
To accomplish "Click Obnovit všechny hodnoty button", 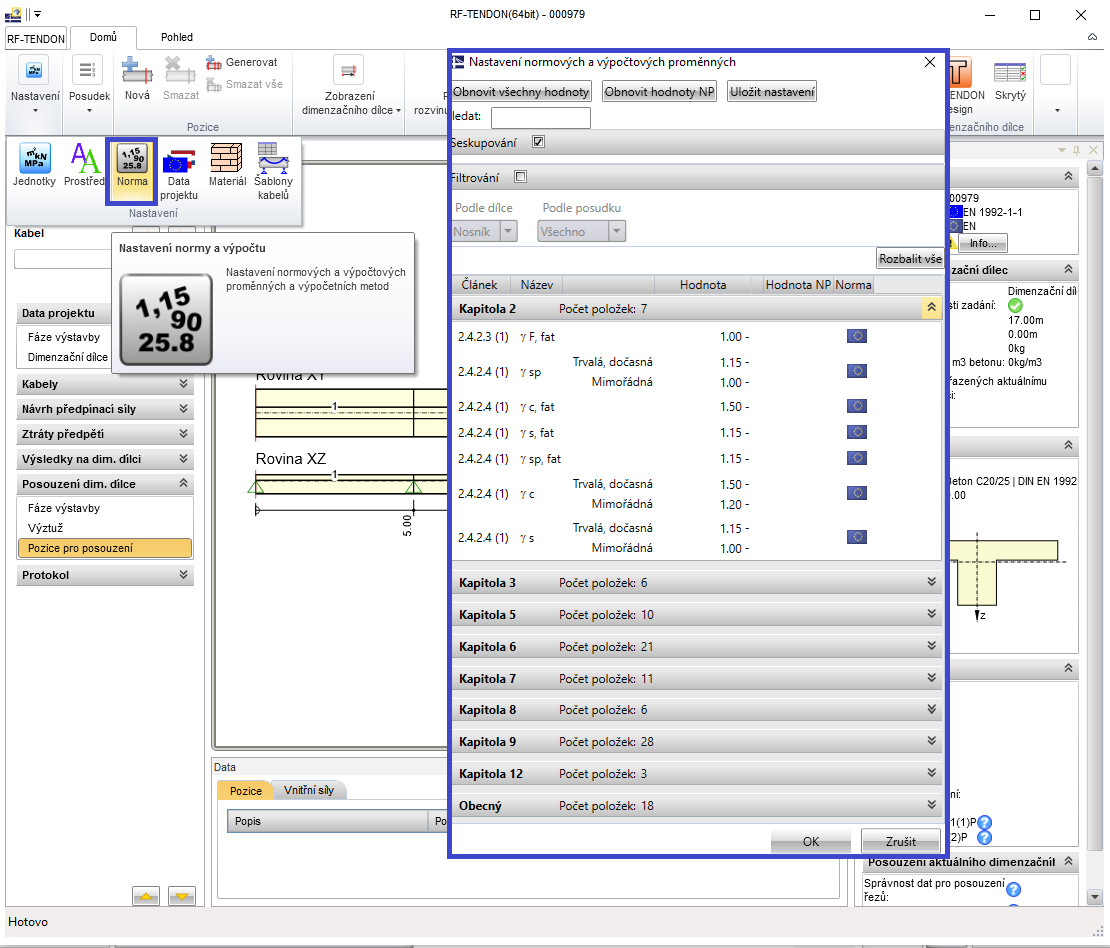I will (521, 92).
